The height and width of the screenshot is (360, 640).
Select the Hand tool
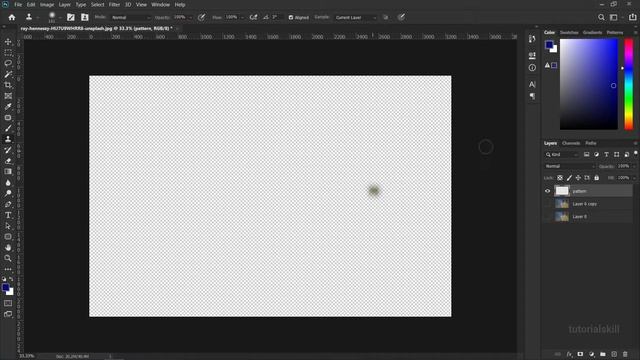[x=8, y=247]
